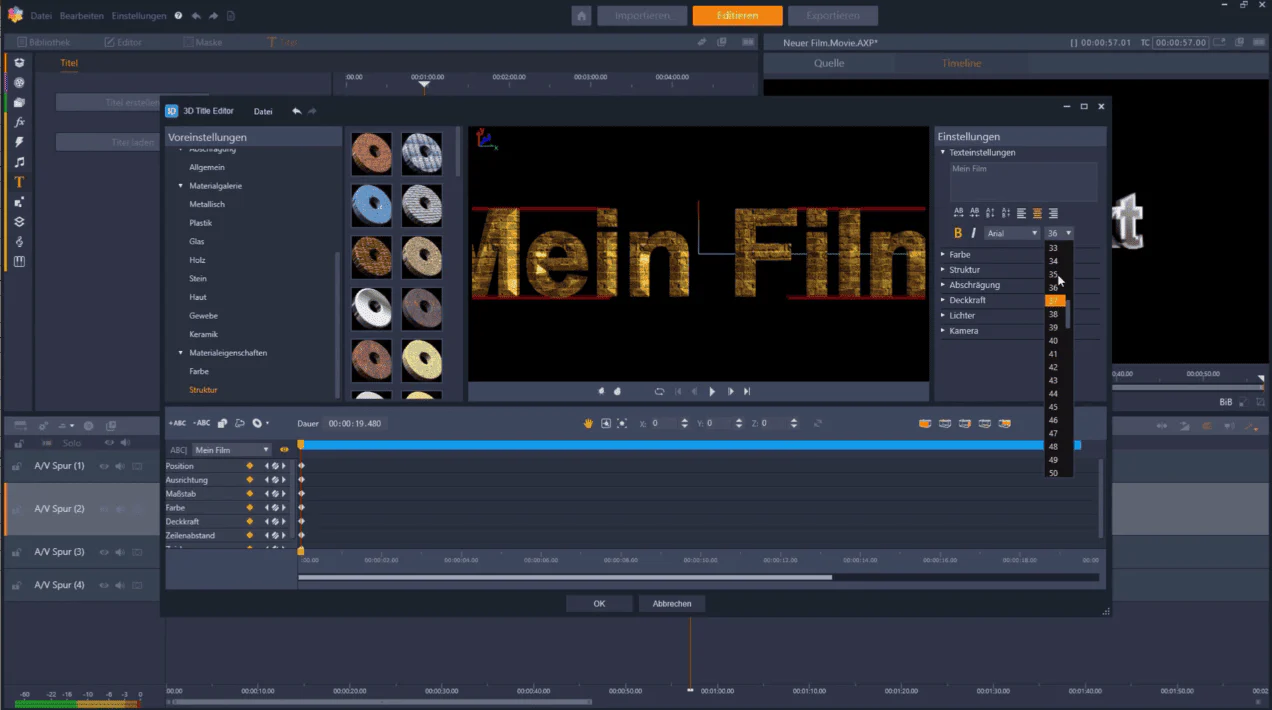1272x710 pixels.
Task: Switch to the Quelle preview tab
Action: tap(829, 63)
